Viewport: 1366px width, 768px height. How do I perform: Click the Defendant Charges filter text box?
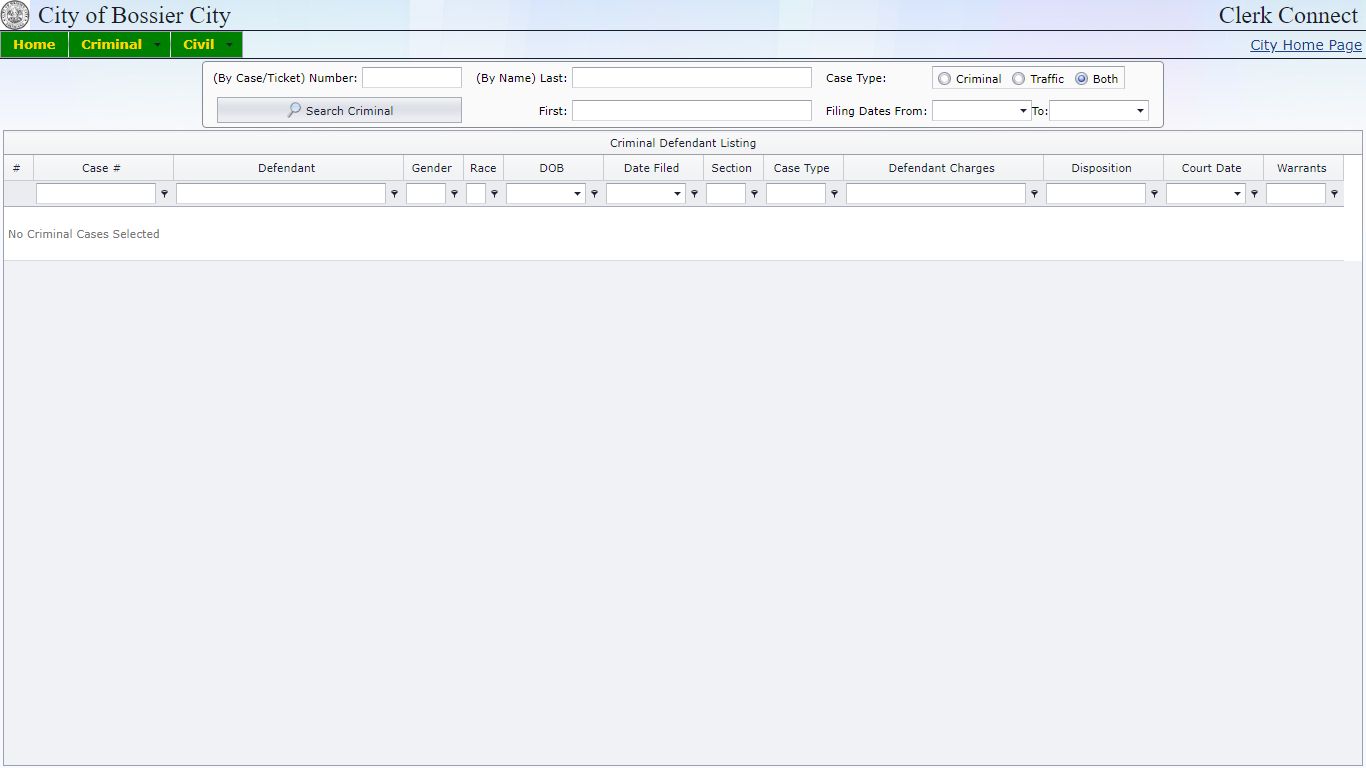(x=936, y=194)
